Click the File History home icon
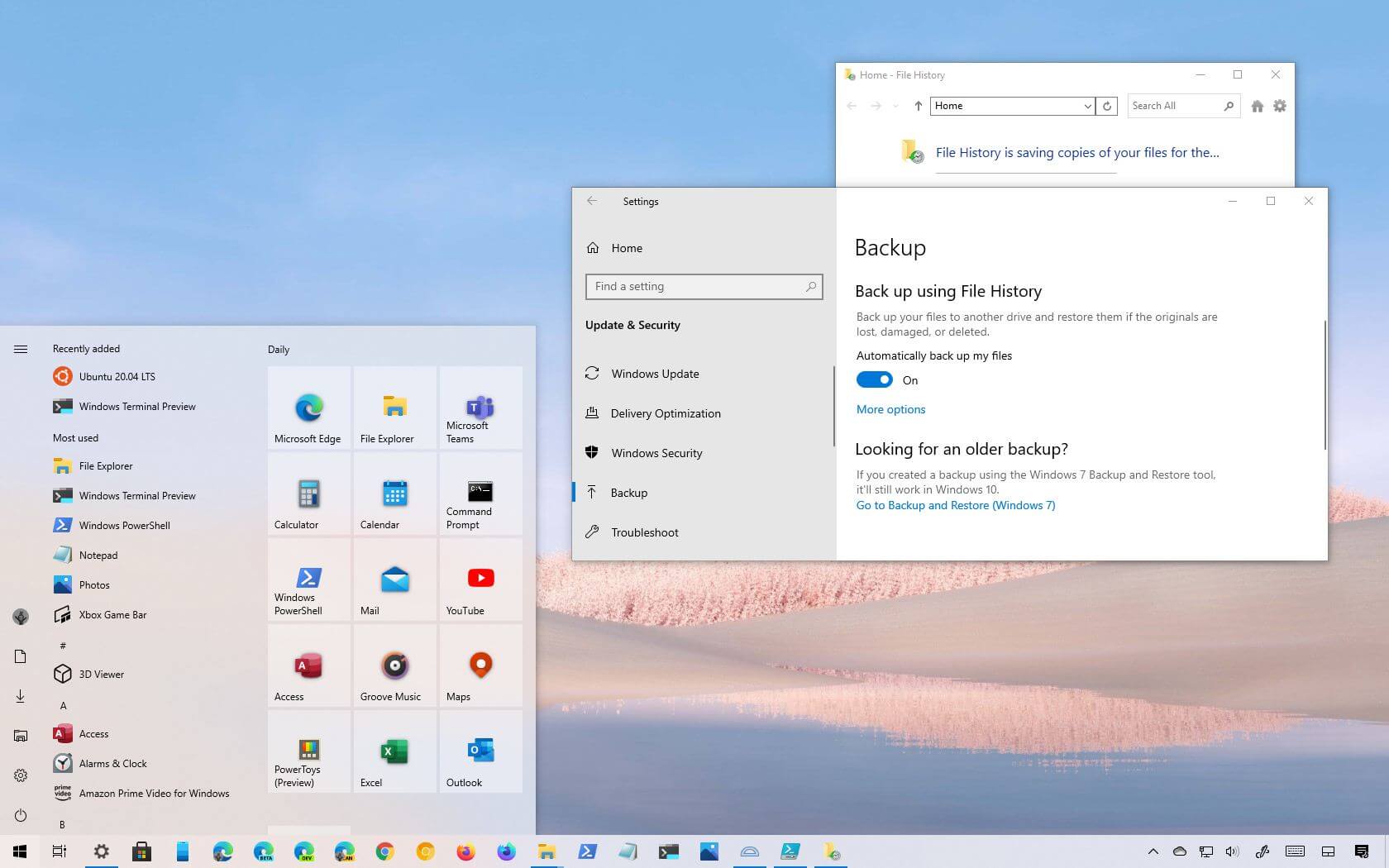This screenshot has height=868, width=1389. click(1258, 106)
